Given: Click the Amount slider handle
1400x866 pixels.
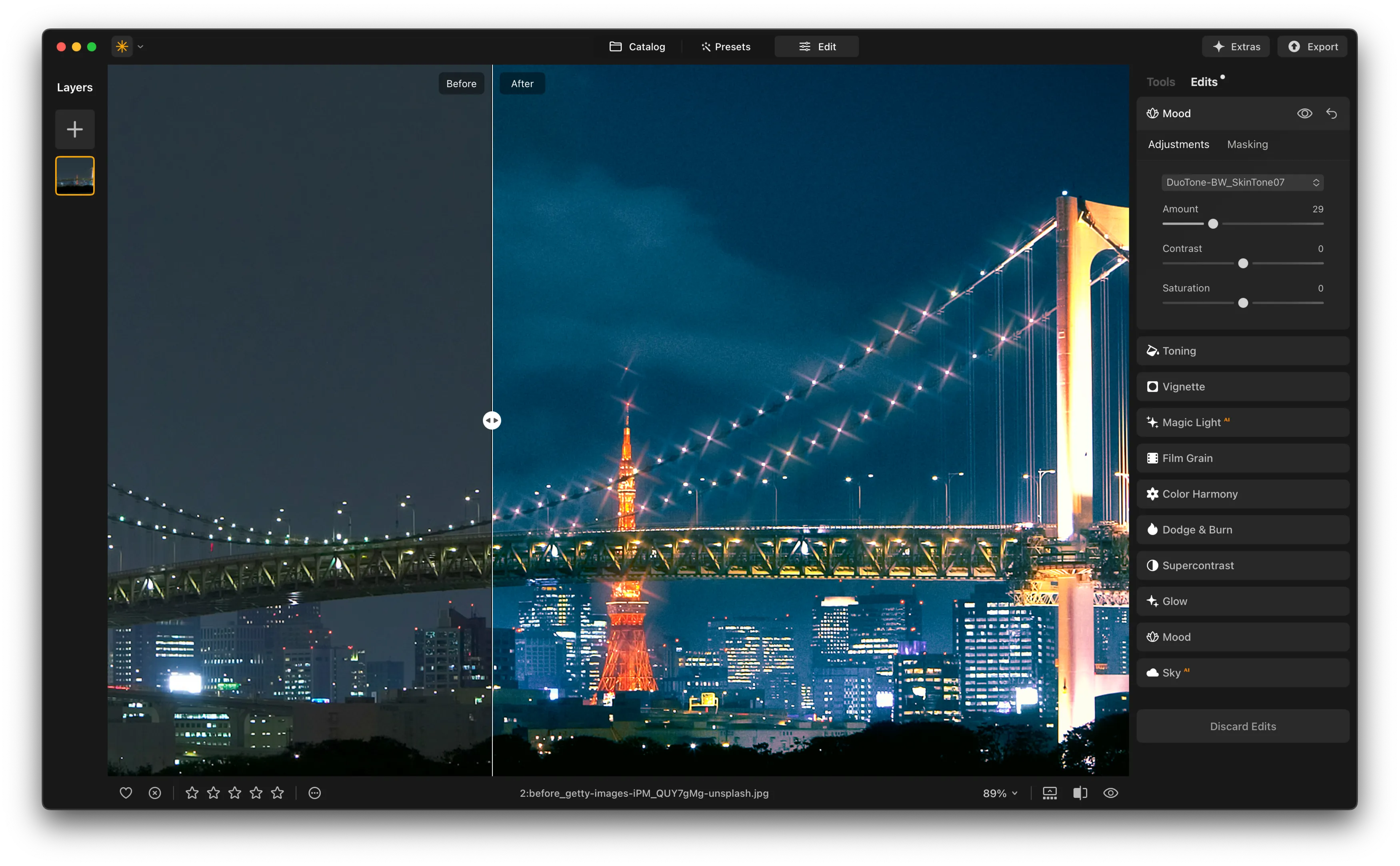Looking at the screenshot, I should pyautogui.click(x=1213, y=224).
